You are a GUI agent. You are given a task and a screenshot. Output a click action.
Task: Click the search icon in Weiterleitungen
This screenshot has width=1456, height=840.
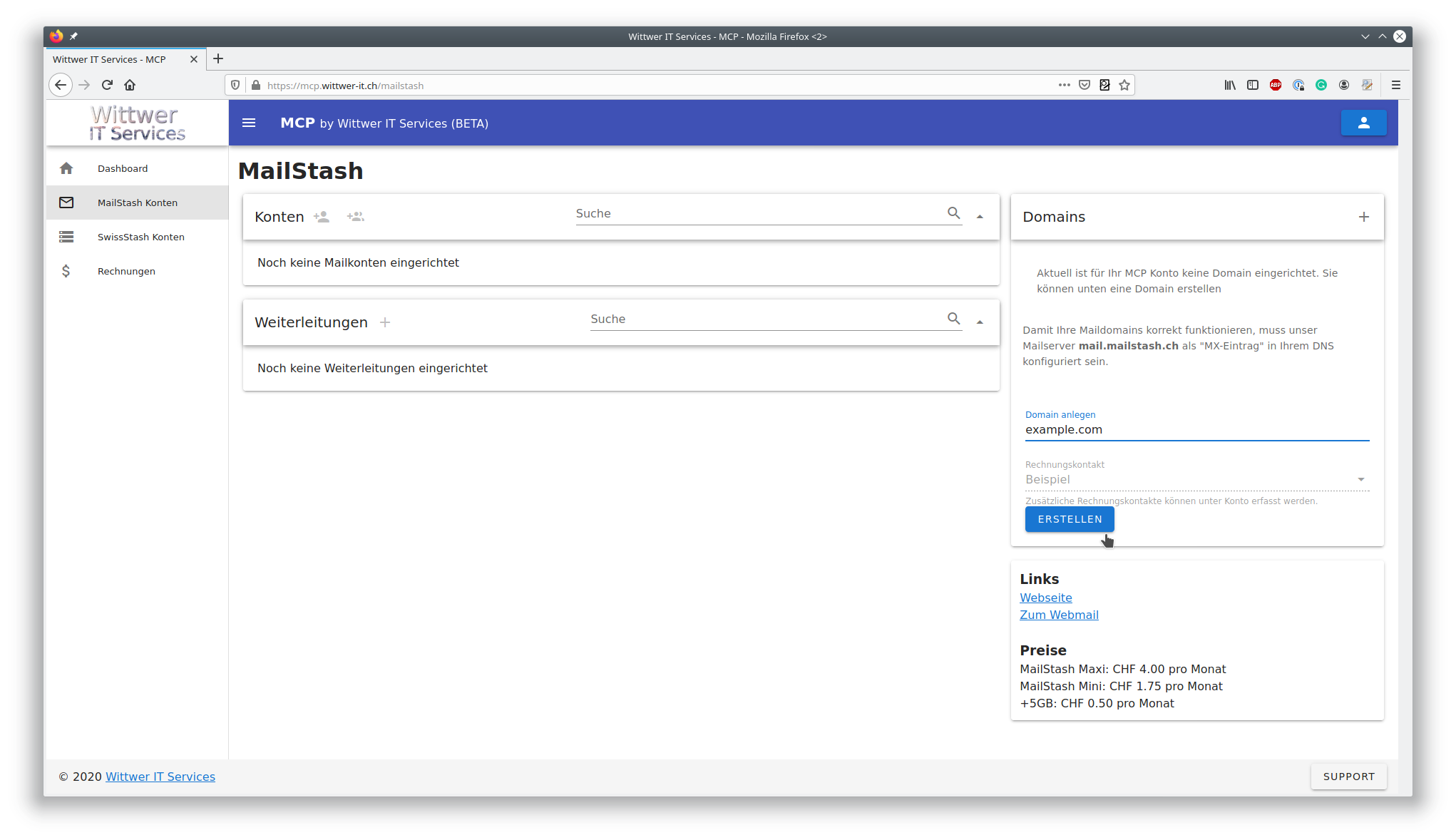pyautogui.click(x=953, y=319)
